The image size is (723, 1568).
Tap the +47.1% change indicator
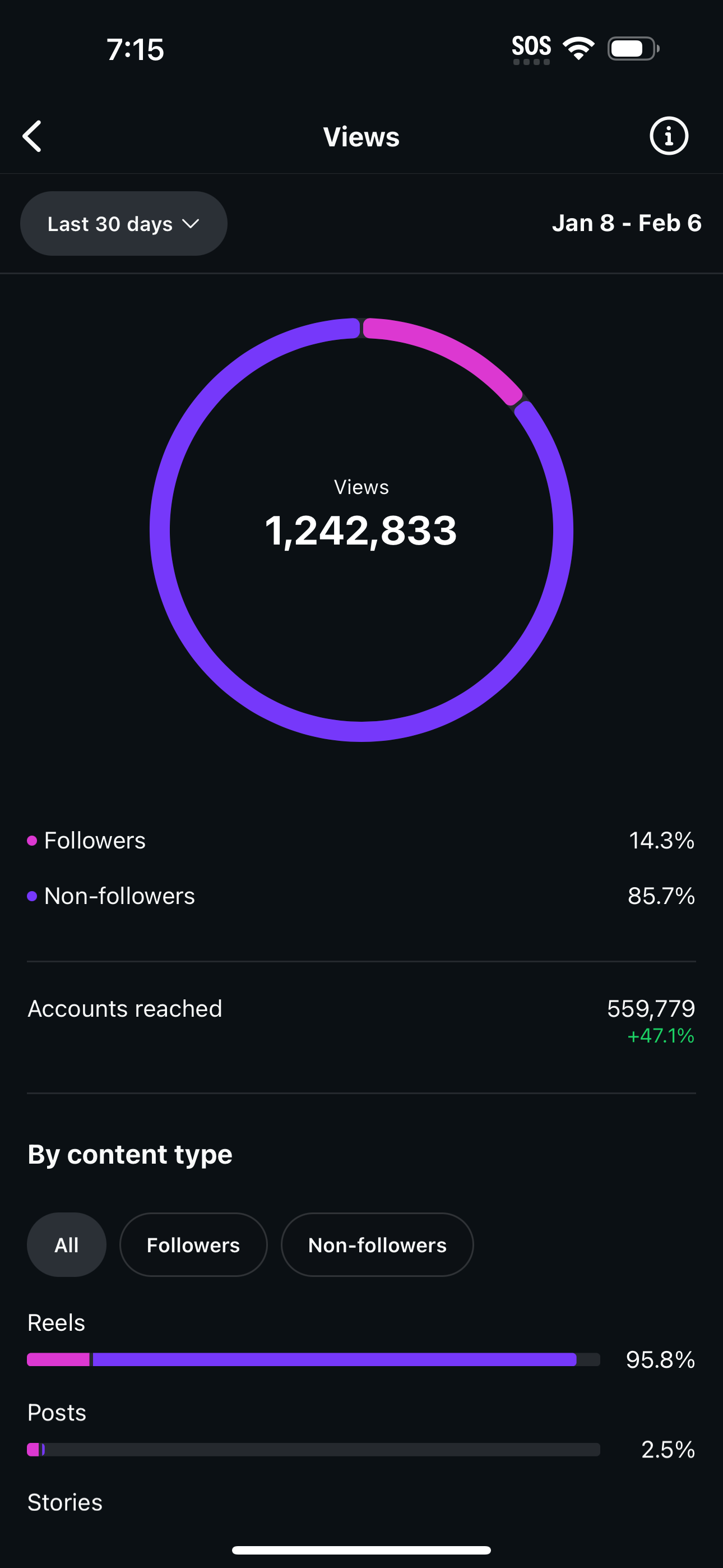click(x=660, y=1035)
